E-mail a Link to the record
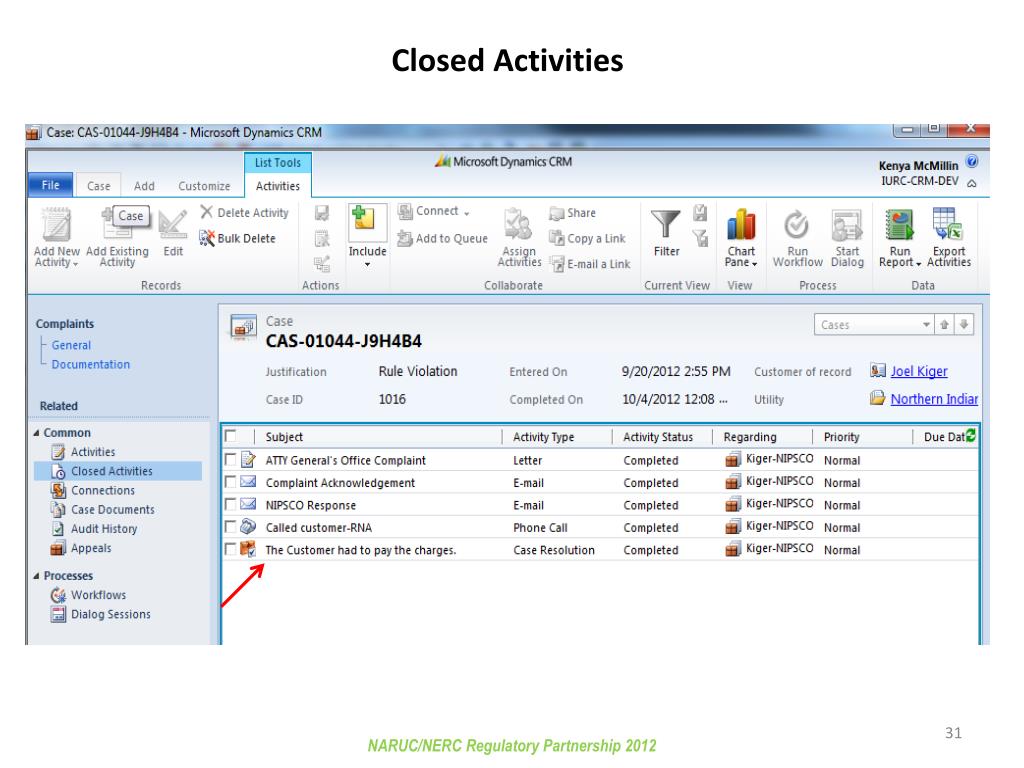 point(590,264)
